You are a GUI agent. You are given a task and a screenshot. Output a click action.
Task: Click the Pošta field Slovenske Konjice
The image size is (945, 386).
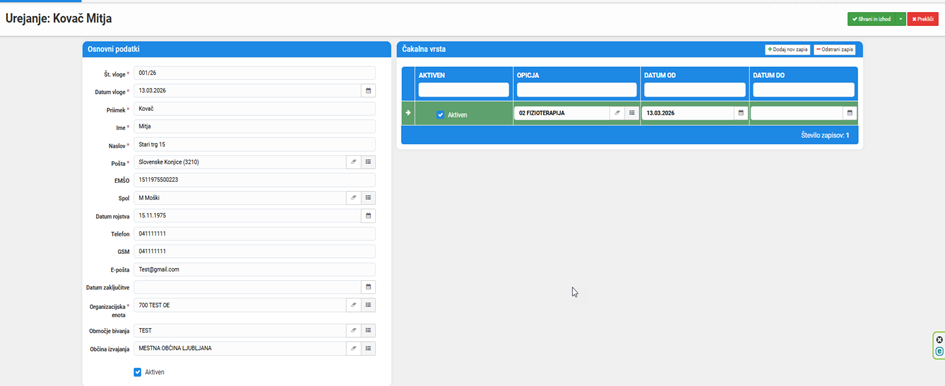(x=240, y=162)
